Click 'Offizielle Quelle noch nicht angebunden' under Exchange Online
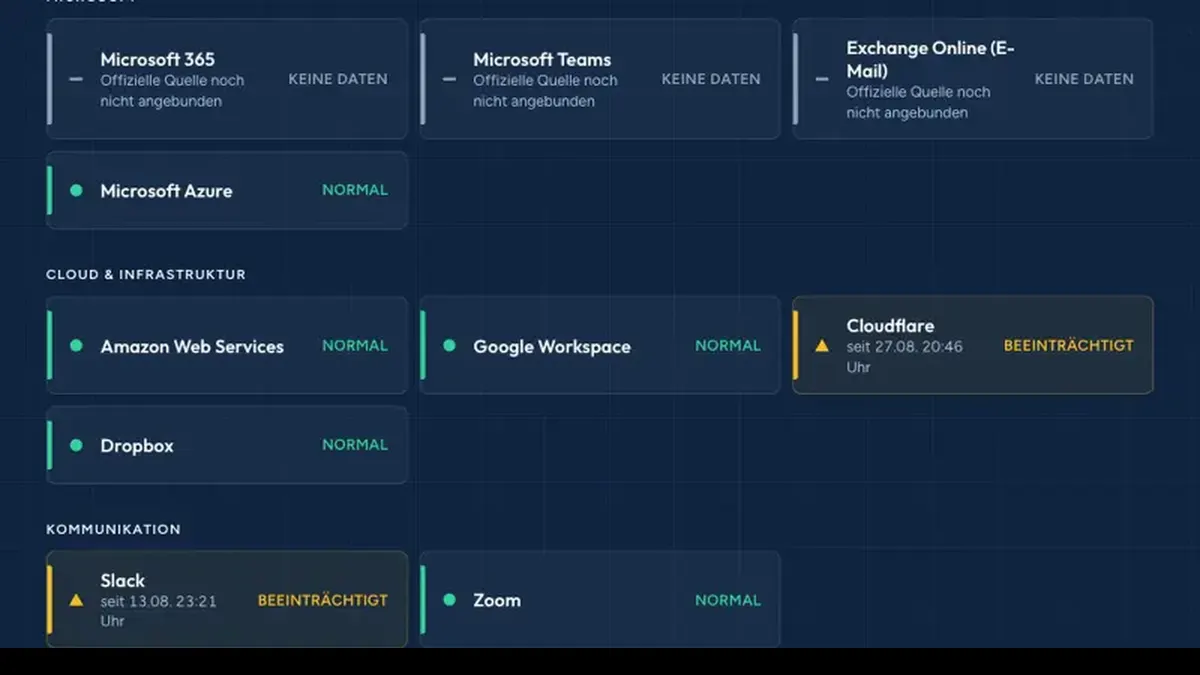The image size is (1200, 675). pyautogui.click(x=918, y=102)
